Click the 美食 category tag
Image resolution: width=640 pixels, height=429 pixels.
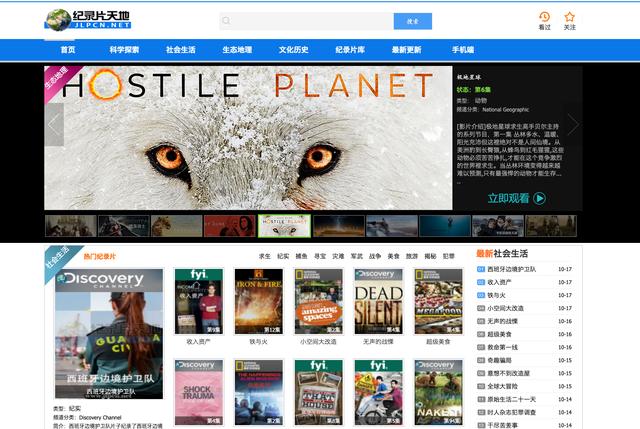(393, 256)
